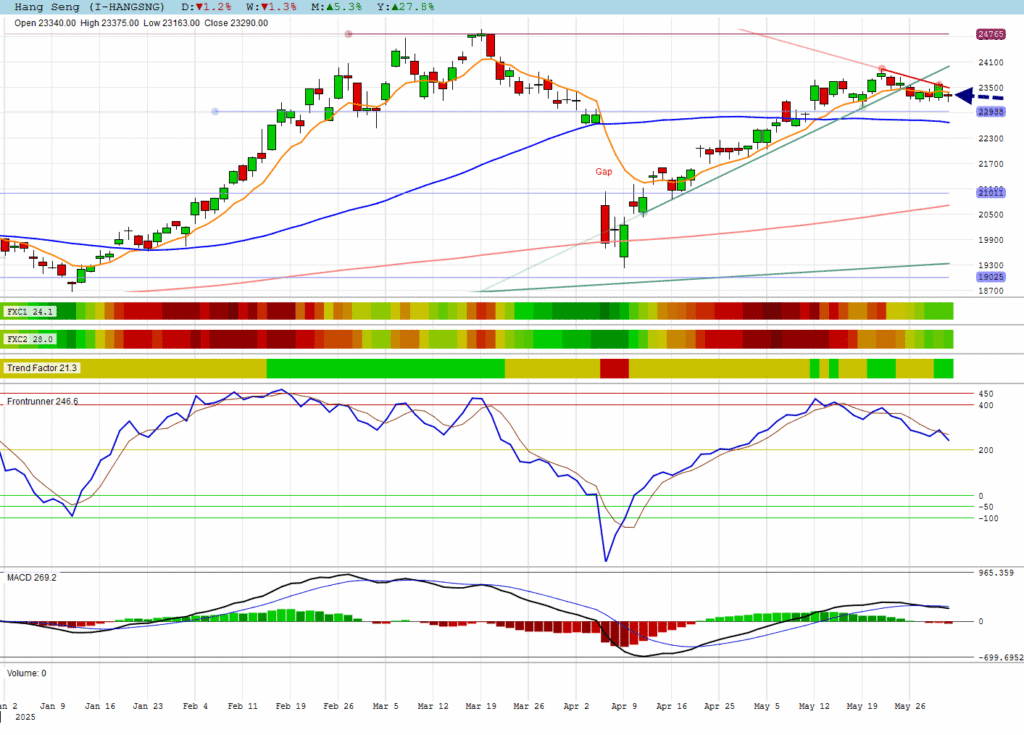This screenshot has height=735, width=1024.
Task: Click the 18700 price axis label
Action: [991, 291]
